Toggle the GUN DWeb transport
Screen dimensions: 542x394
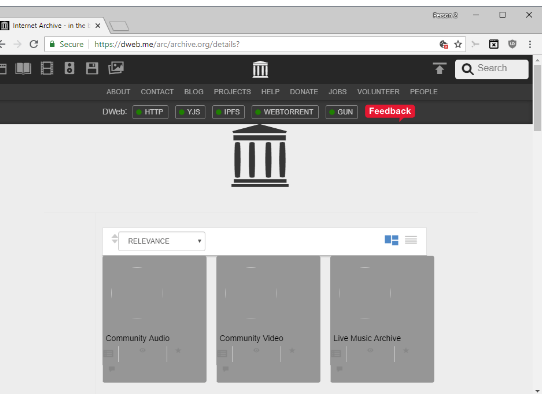click(x=342, y=112)
